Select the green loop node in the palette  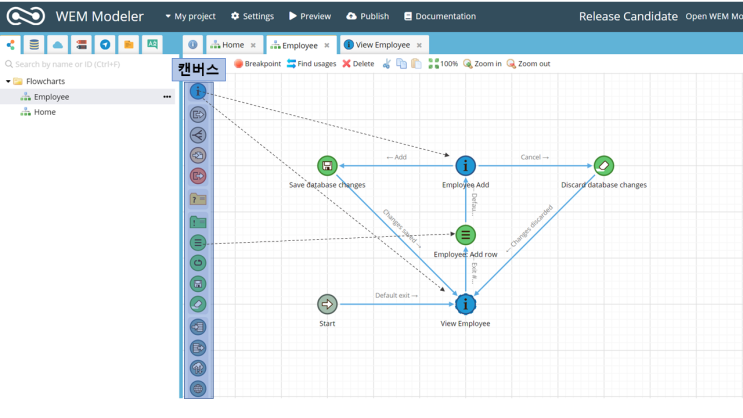click(198, 263)
